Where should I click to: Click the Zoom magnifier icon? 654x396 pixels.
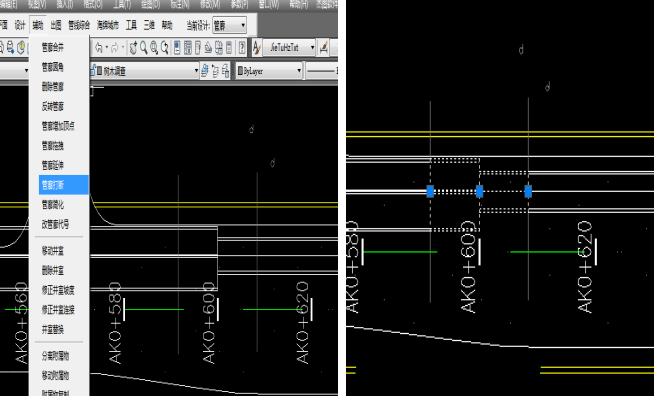point(144,48)
